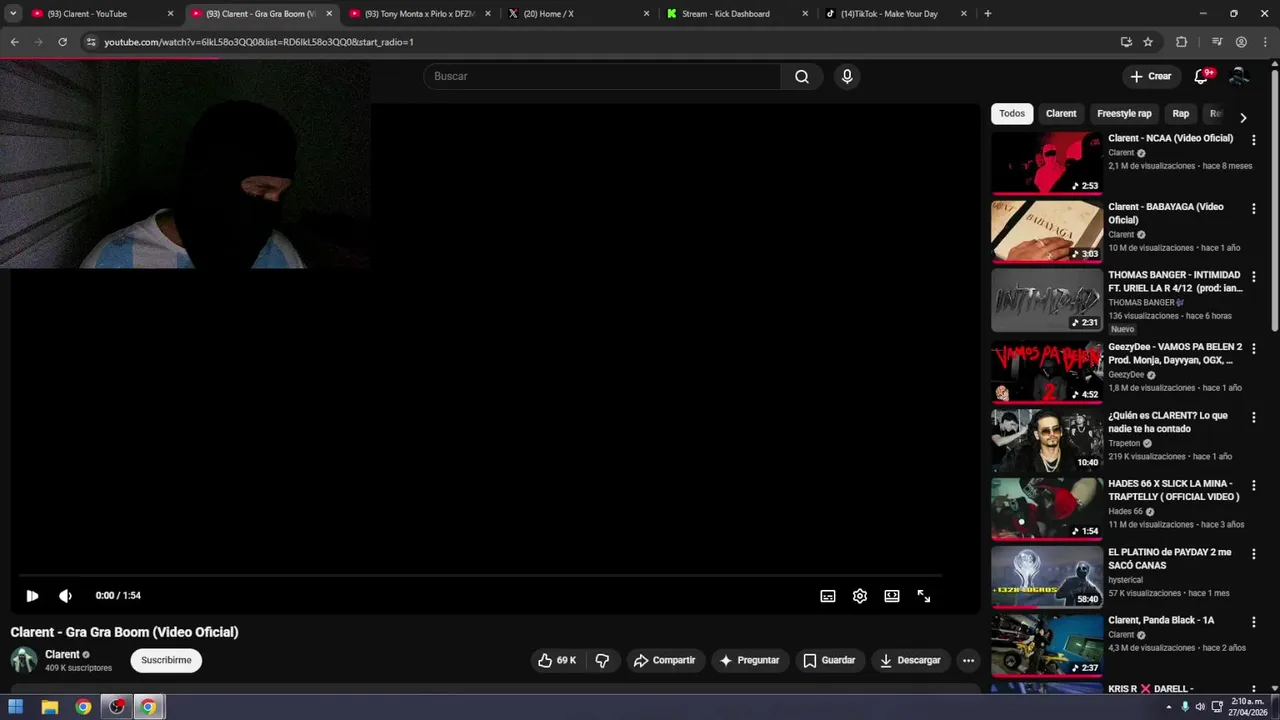
Task: Open Chrome media controls icon
Action: [1217, 42]
